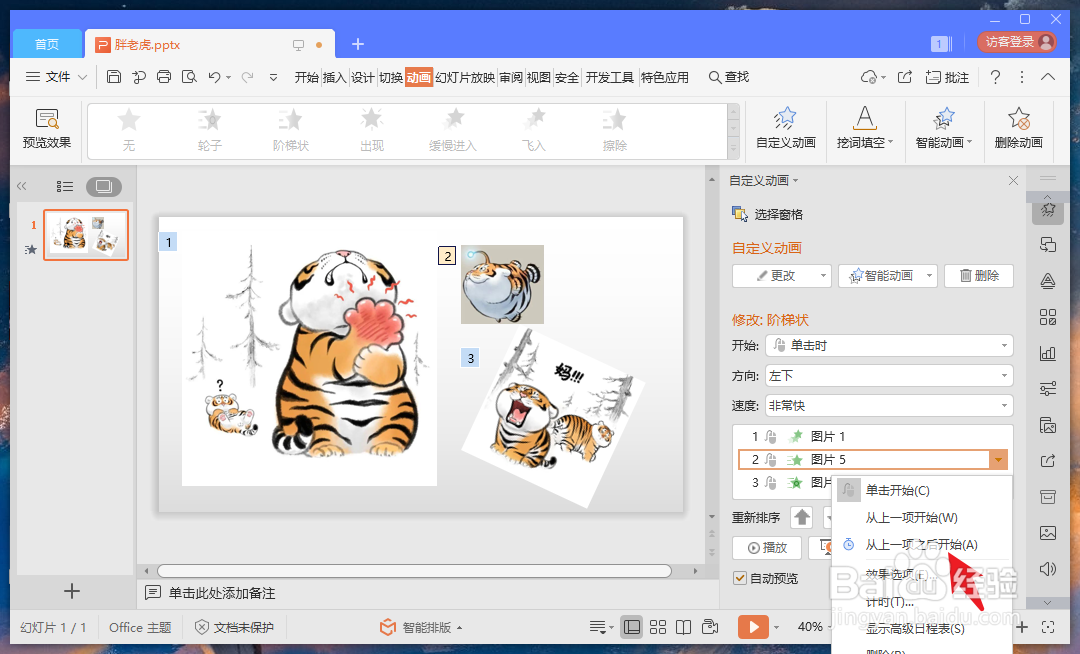This screenshot has height=654, width=1080.
Task: Add a new slide with plus icon
Action: [72, 591]
